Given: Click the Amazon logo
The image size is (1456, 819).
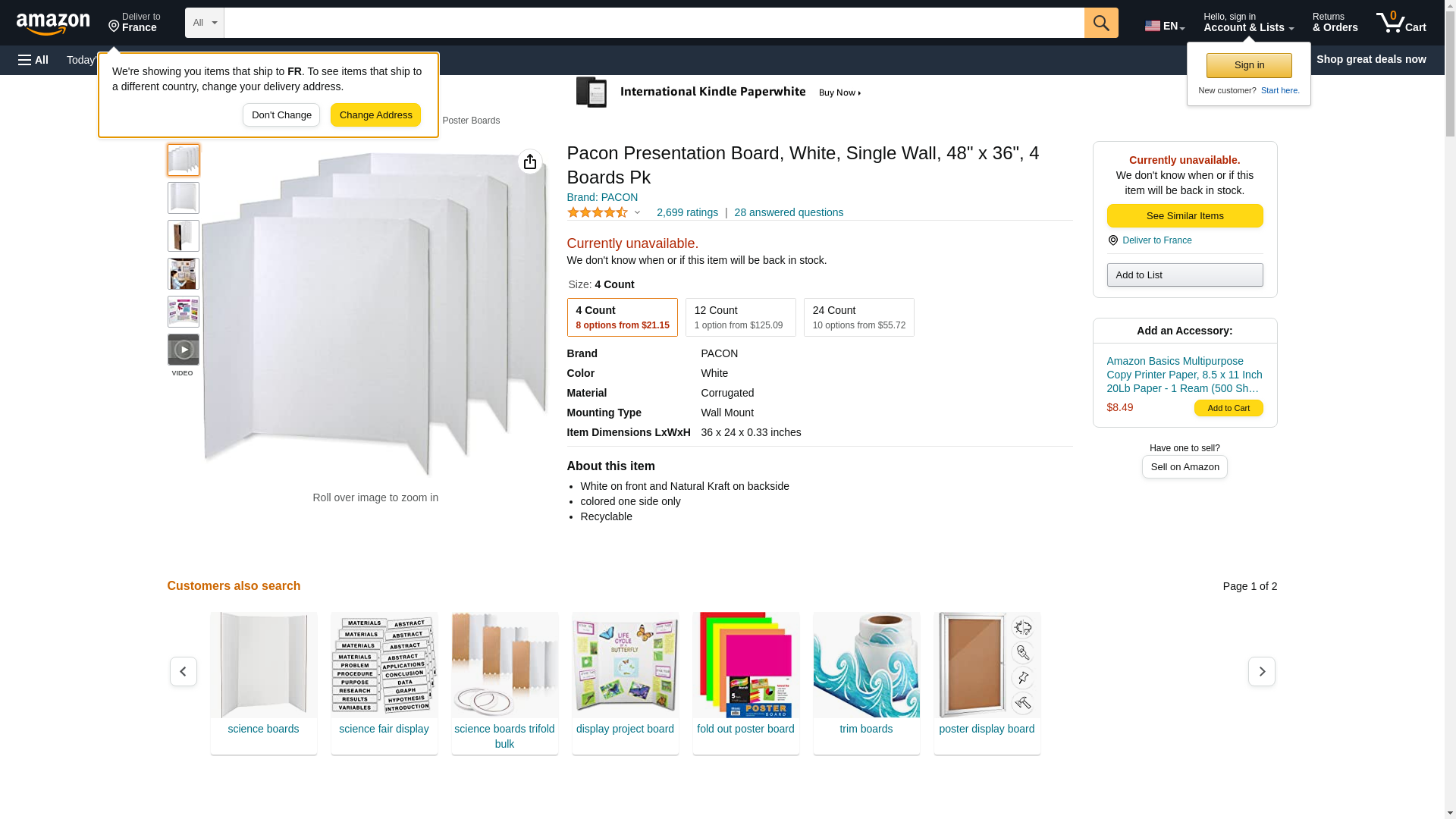Looking at the screenshot, I should [53, 24].
